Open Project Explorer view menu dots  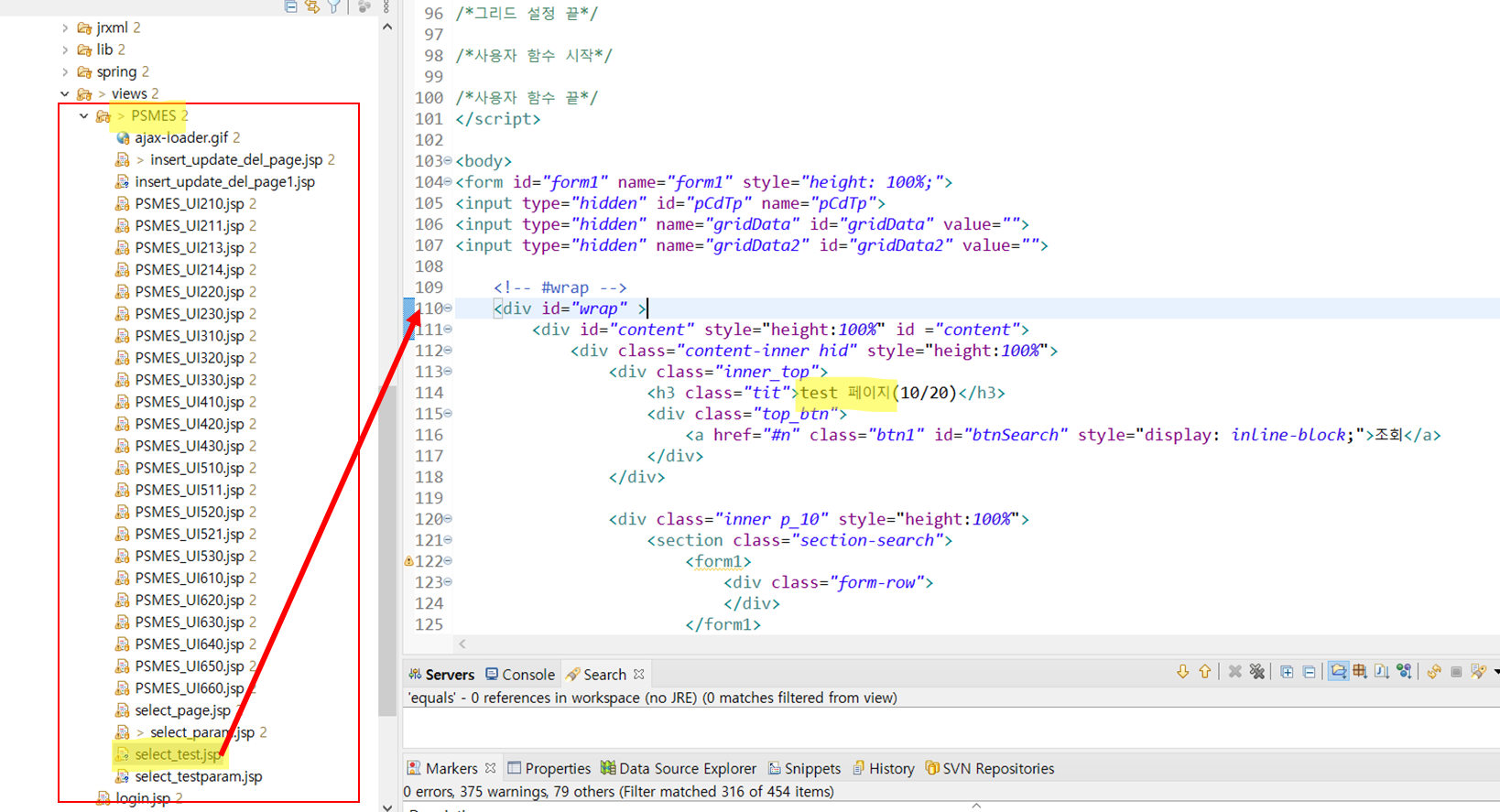pos(386,6)
